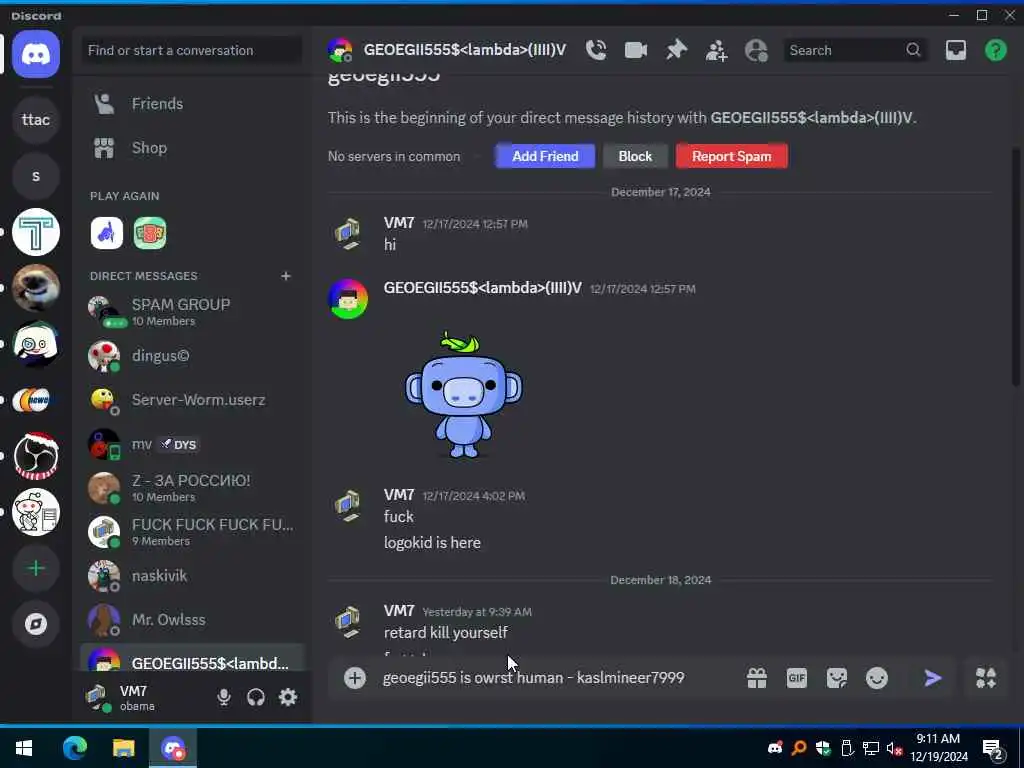Show pinned messages
The width and height of the screenshot is (1024, 768).
point(676,50)
